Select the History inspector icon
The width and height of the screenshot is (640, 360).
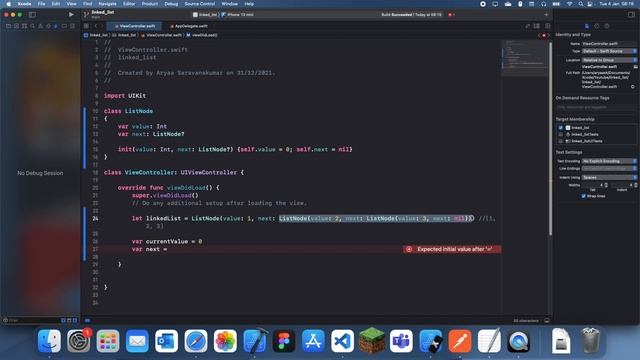pos(597,26)
